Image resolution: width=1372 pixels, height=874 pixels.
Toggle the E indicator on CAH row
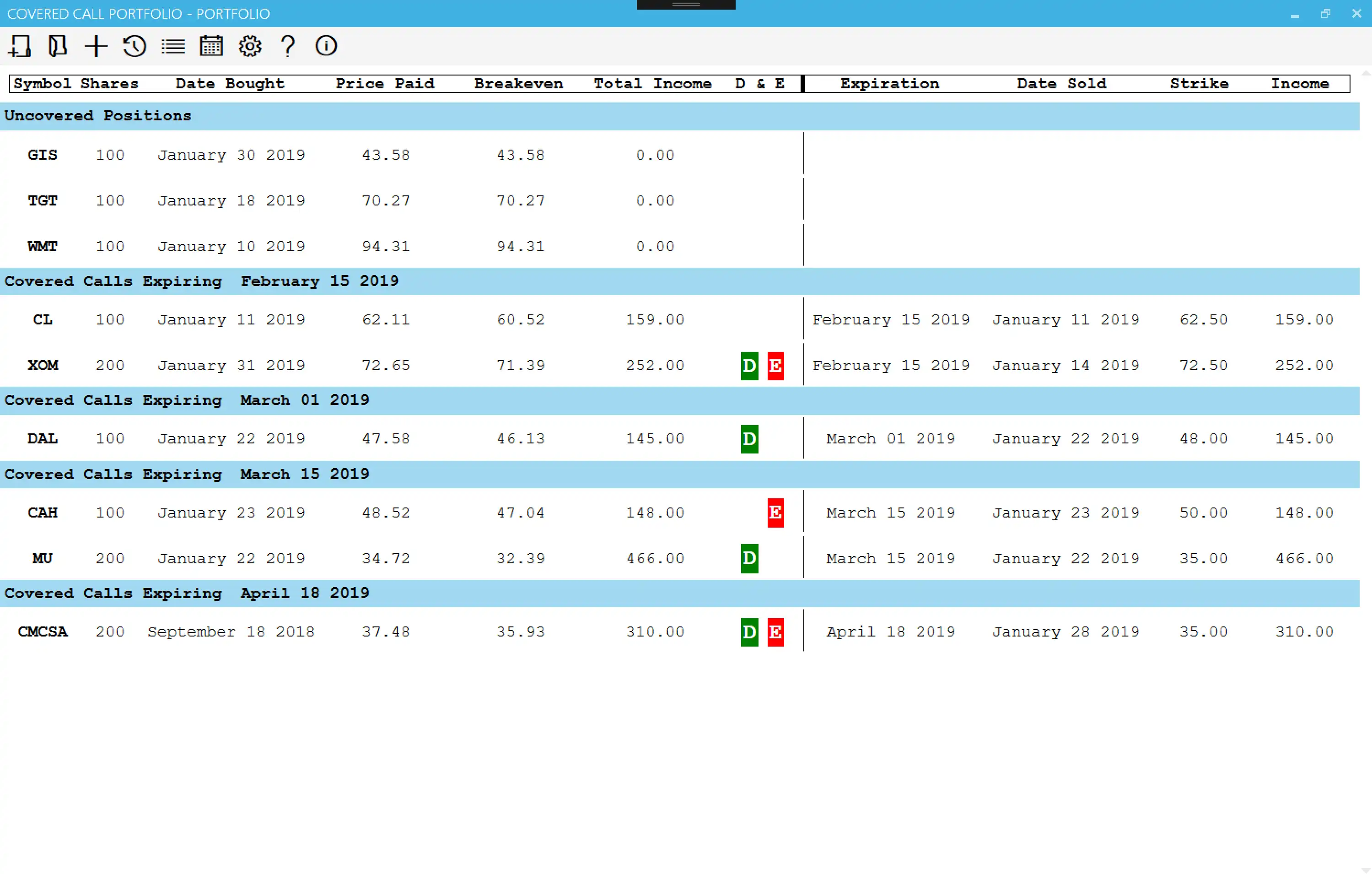click(x=776, y=512)
